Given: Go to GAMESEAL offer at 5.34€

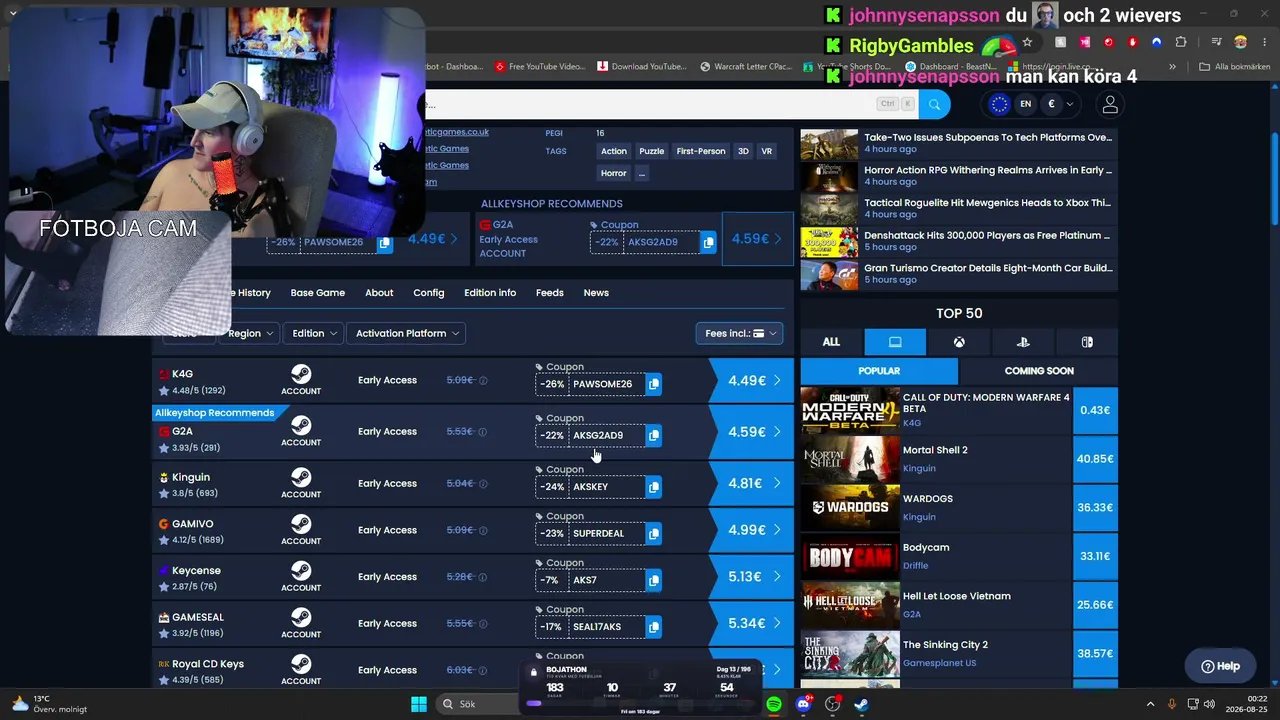Looking at the screenshot, I should 752,624.
